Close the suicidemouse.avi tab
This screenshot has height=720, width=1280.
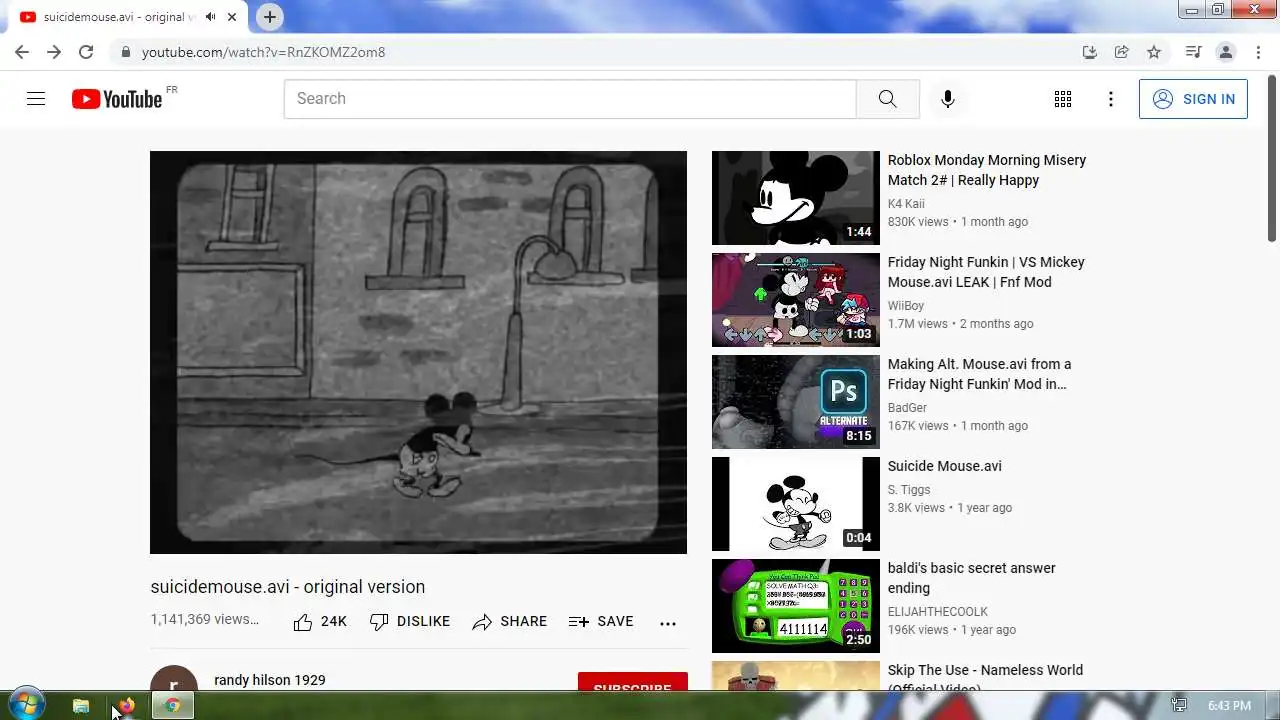click(232, 17)
